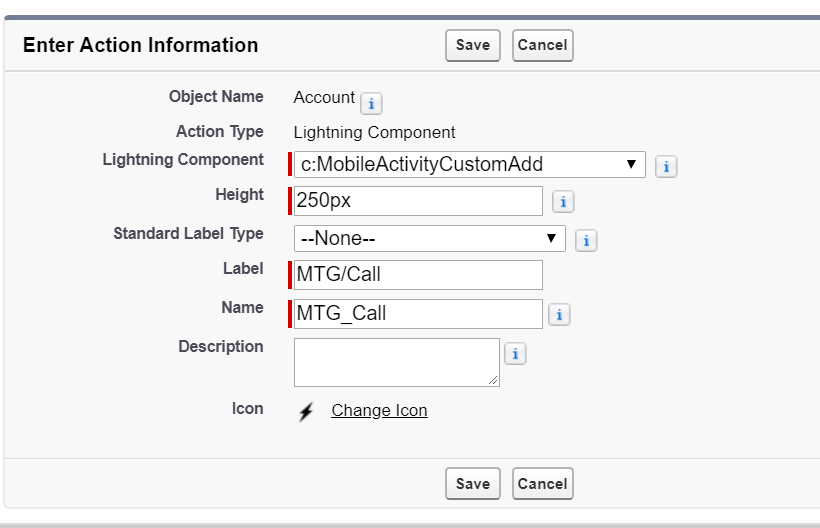The width and height of the screenshot is (820, 528).
Task: Show help icon next to Height field
Action: [563, 202]
